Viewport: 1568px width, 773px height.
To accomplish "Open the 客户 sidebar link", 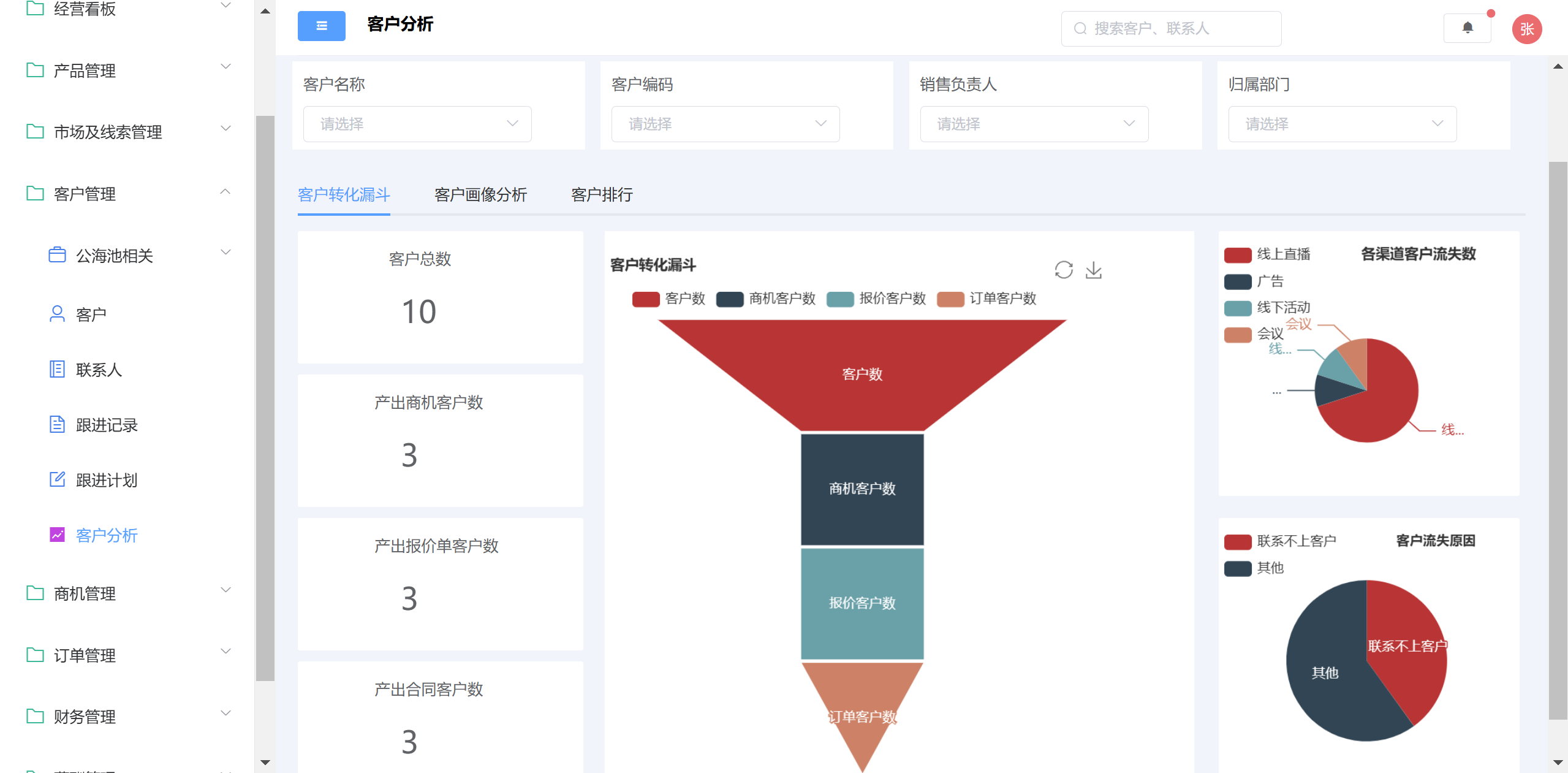I will click(91, 314).
